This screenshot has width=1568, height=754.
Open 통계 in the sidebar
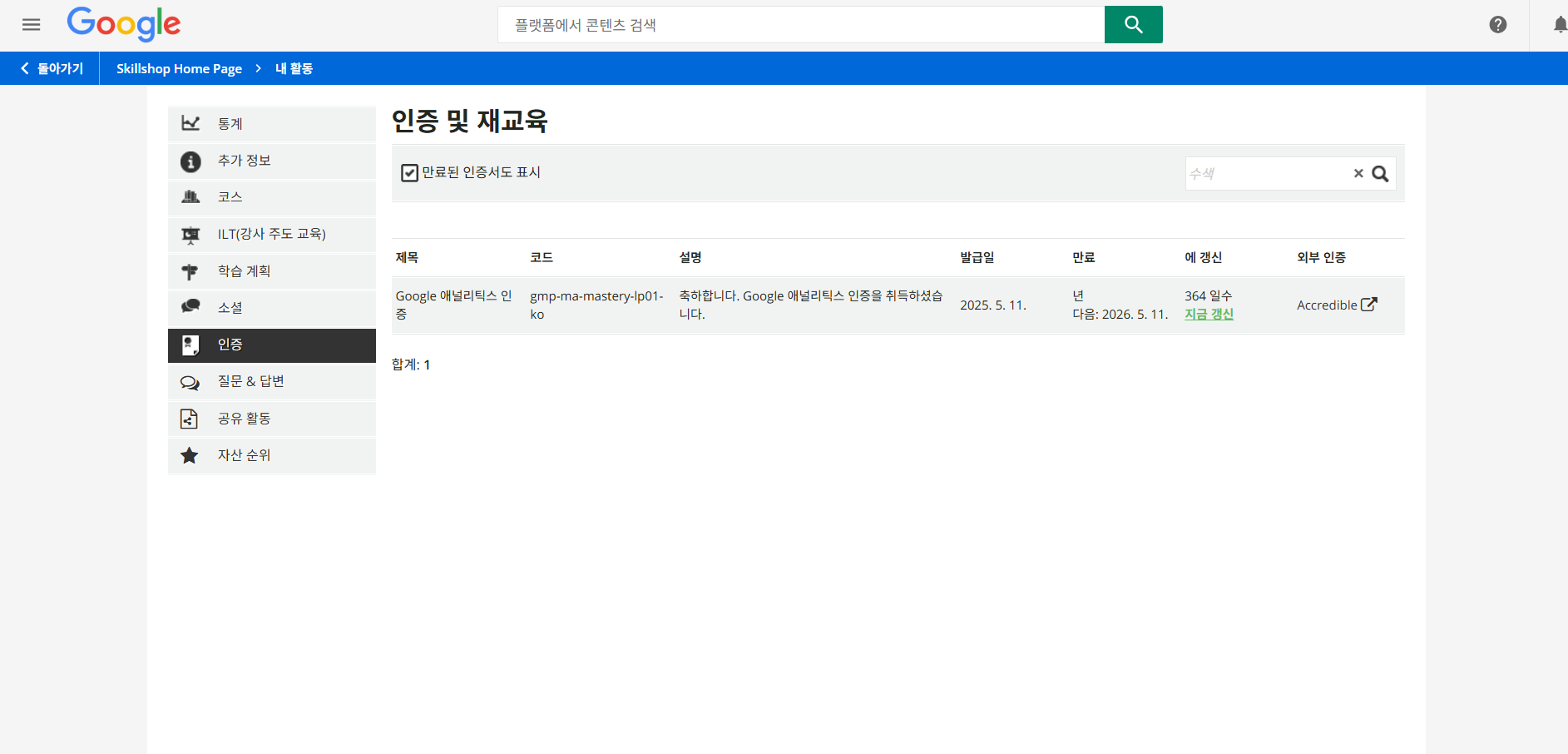[x=272, y=123]
